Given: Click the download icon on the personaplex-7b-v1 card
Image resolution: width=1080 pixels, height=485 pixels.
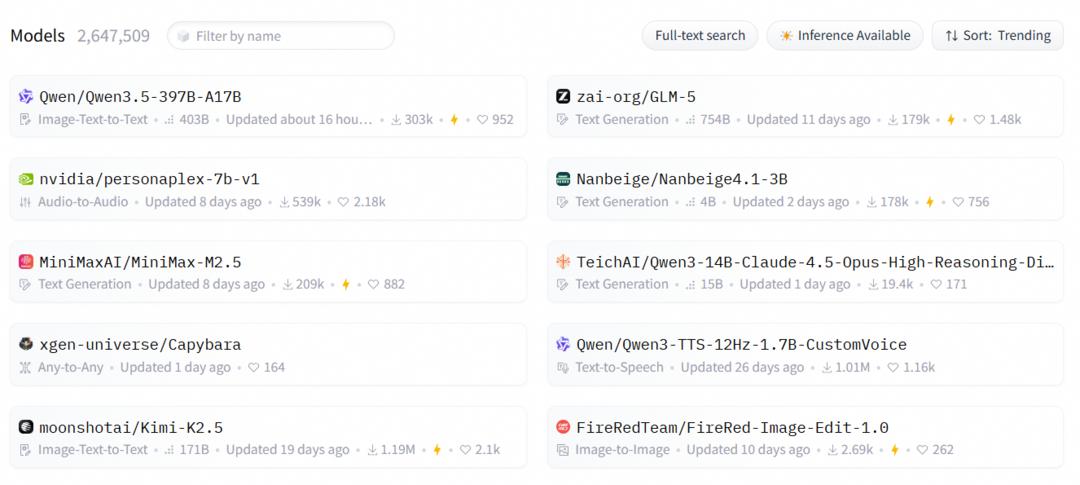Looking at the screenshot, I should [x=284, y=202].
